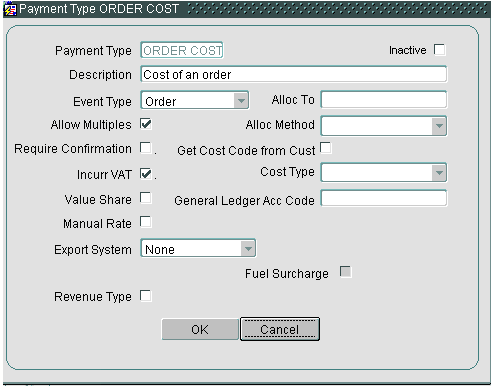Image resolution: width=497 pixels, height=388 pixels.
Task: Uncheck the Allow Multiples checkbox
Action: click(x=146, y=124)
